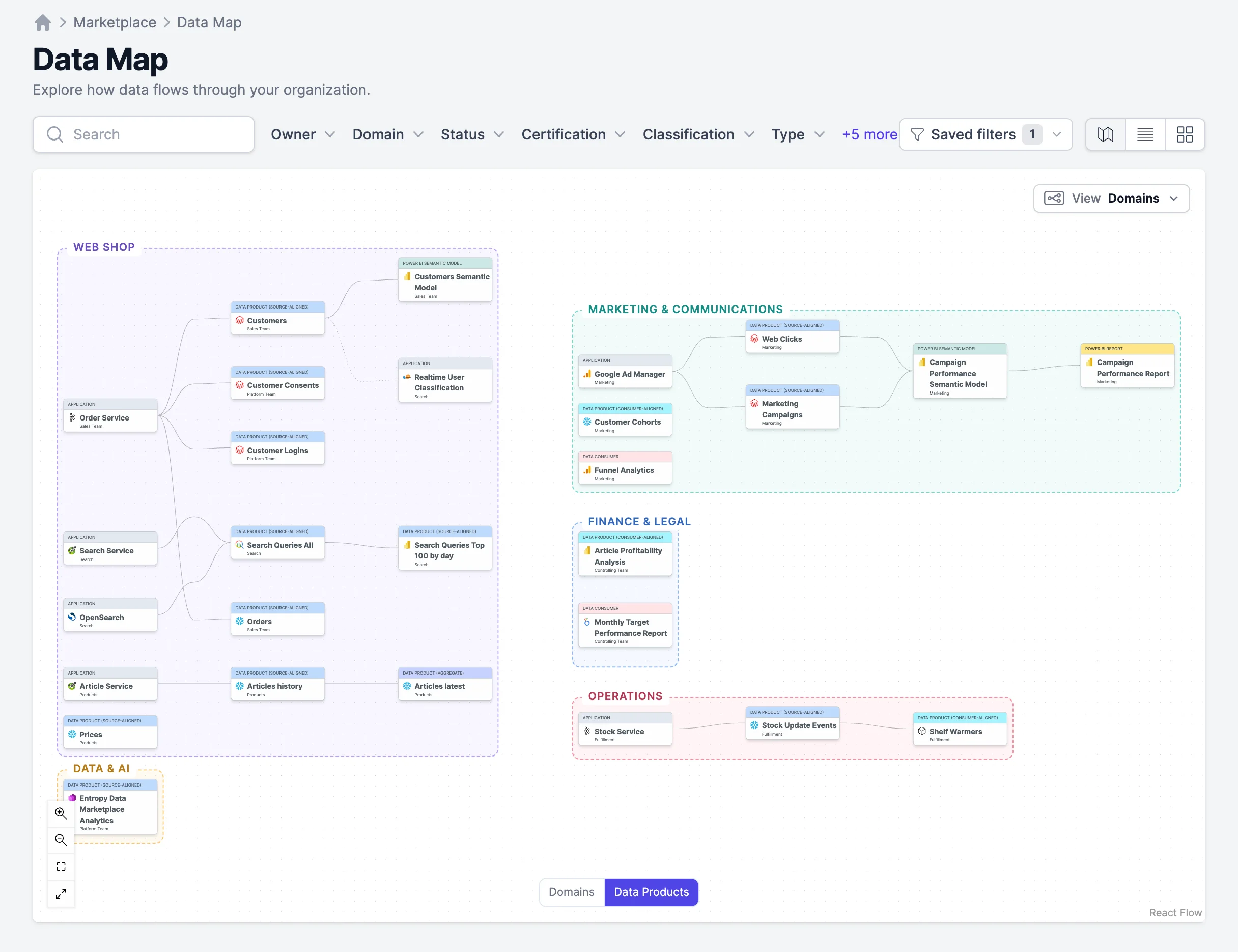Screen dimensions: 1238x952
Task: Open the Owner filter dropdown
Action: coord(303,134)
